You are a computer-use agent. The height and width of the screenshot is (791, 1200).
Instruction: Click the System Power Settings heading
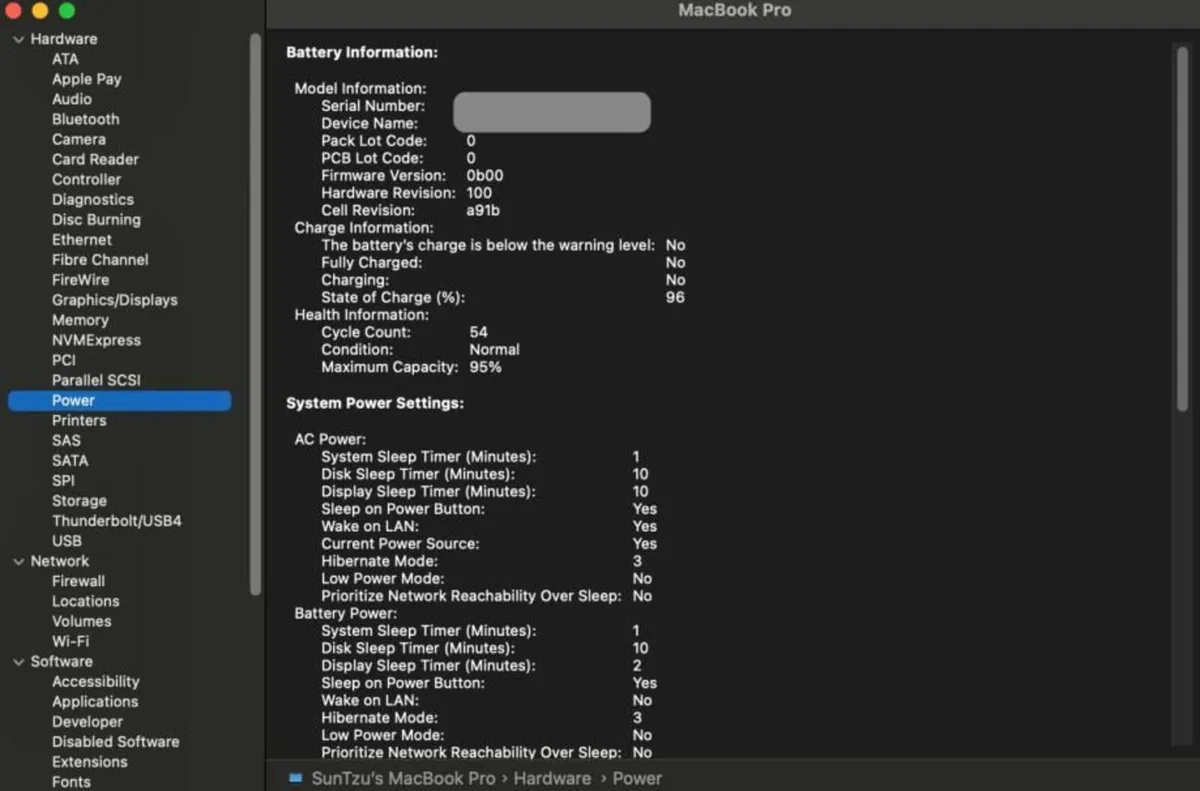375,403
